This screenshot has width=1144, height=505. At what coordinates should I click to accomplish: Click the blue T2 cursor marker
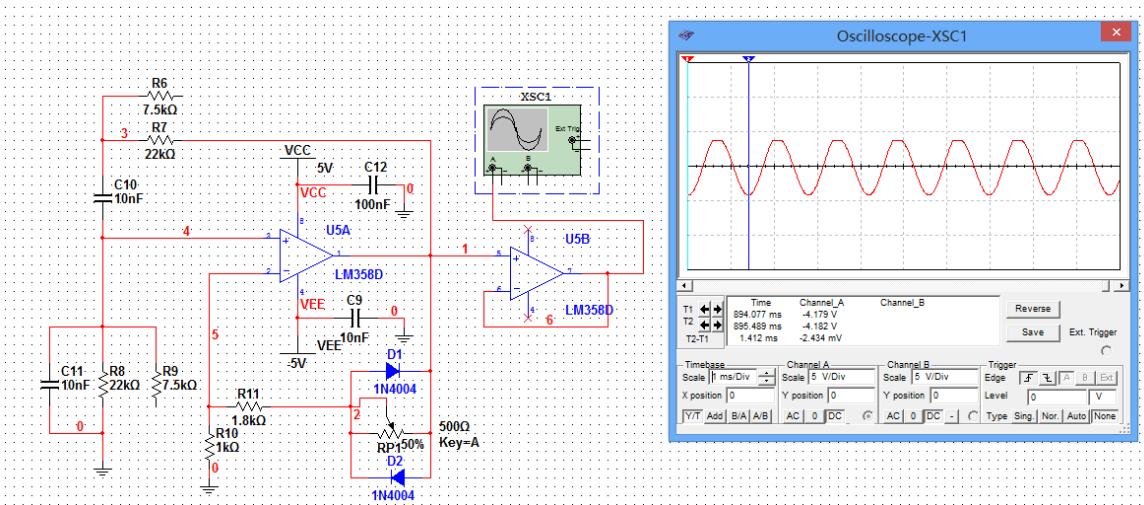point(749,59)
